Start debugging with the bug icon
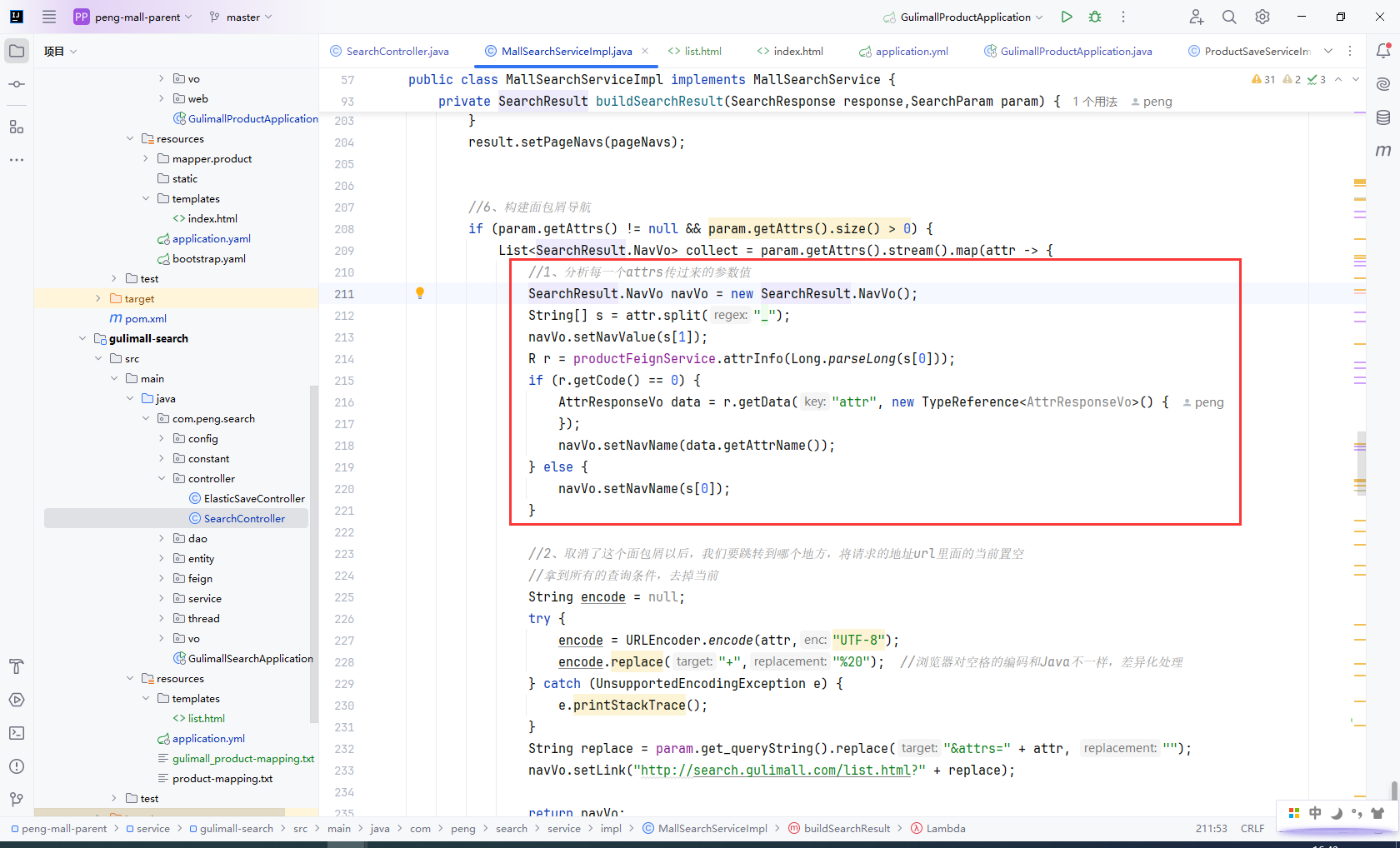The width and height of the screenshot is (1400, 848). coord(1095,17)
